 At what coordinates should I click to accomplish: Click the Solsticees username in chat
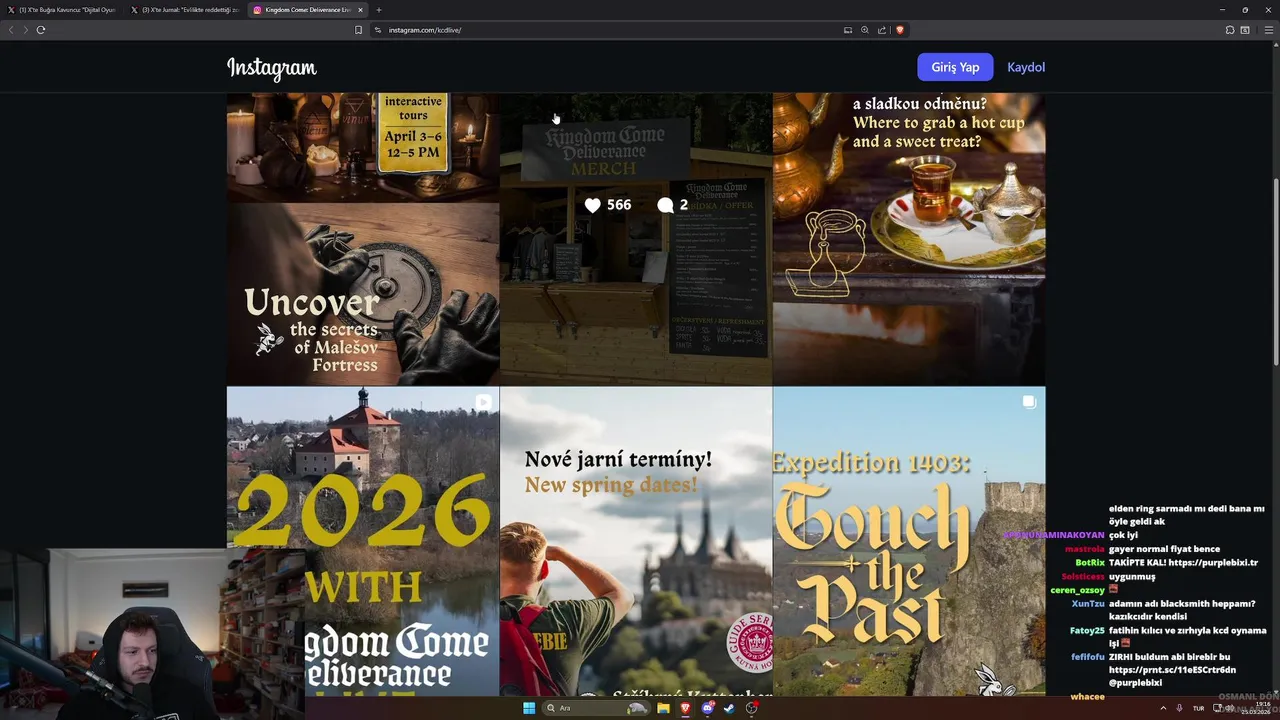[1083, 577]
